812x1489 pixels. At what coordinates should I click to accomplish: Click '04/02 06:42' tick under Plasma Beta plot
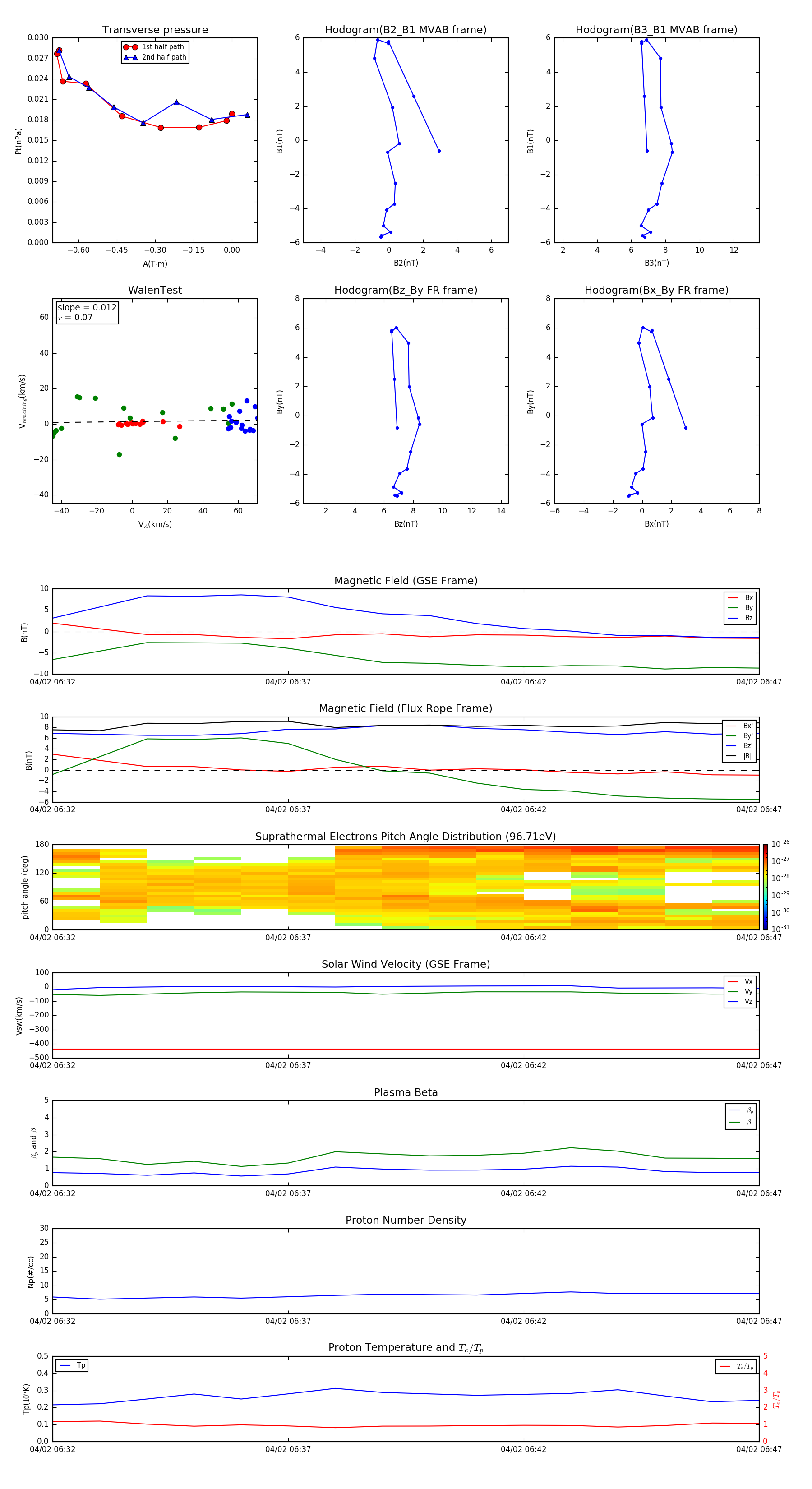coord(523,1193)
